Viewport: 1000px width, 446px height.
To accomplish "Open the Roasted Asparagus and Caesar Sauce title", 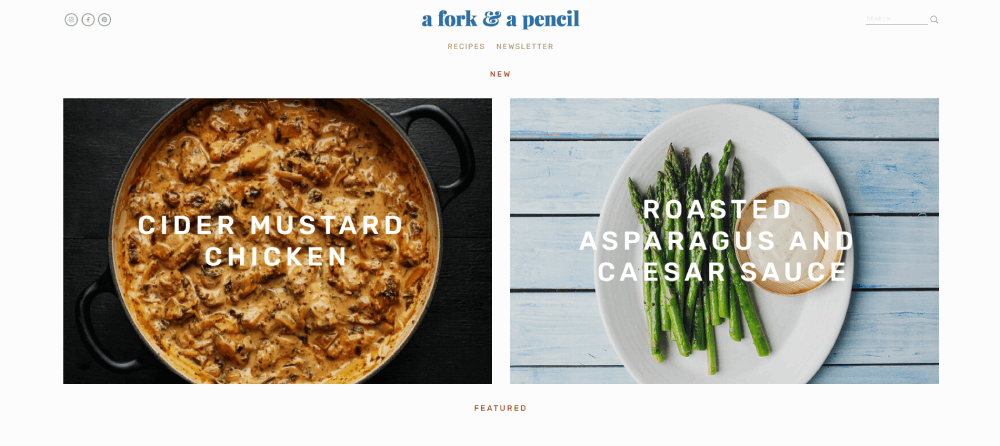I will tap(717, 241).
